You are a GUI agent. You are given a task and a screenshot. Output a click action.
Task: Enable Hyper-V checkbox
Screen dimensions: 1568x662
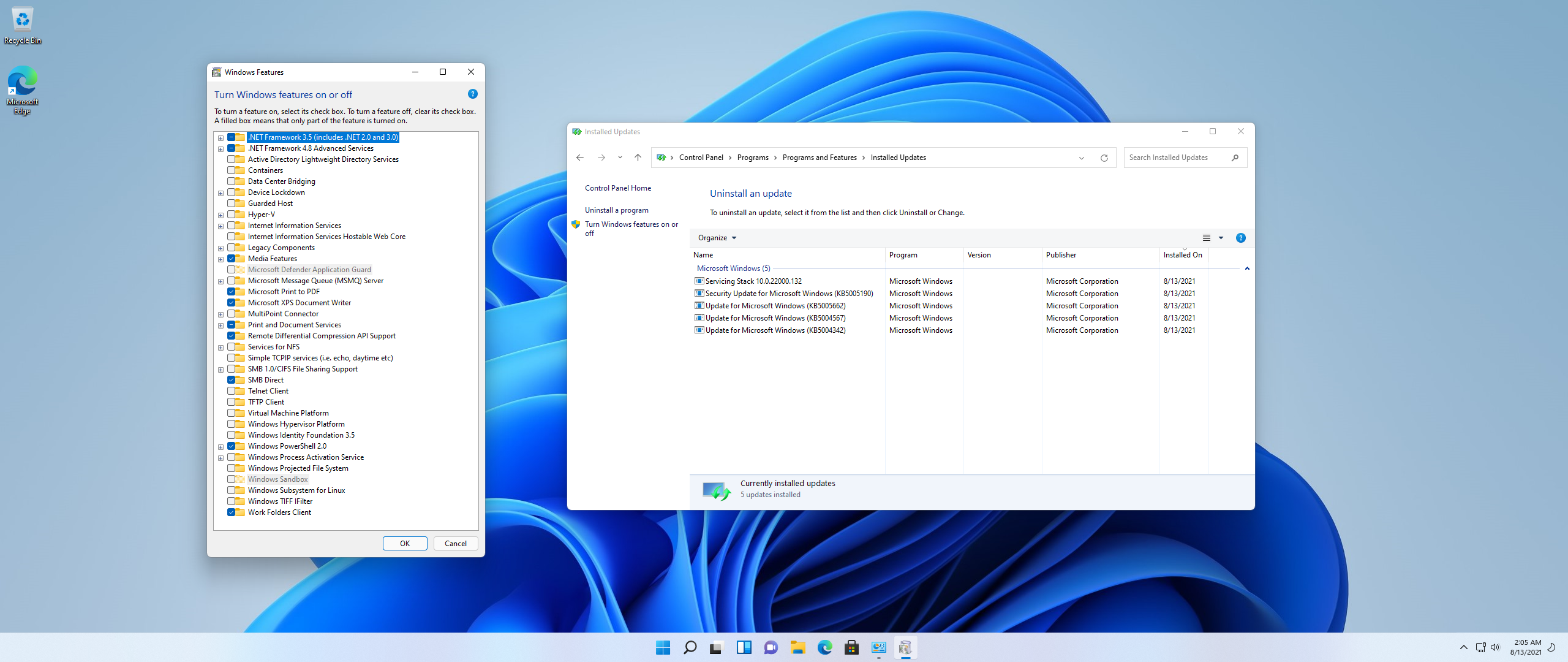pos(232,215)
